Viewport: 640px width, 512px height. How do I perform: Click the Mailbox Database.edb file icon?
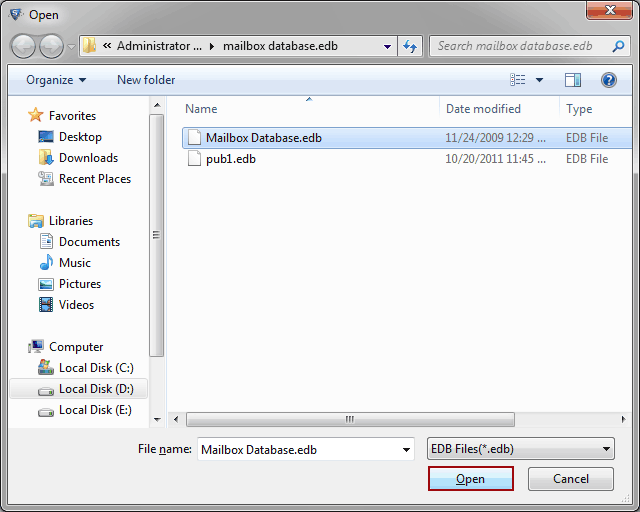(194, 138)
